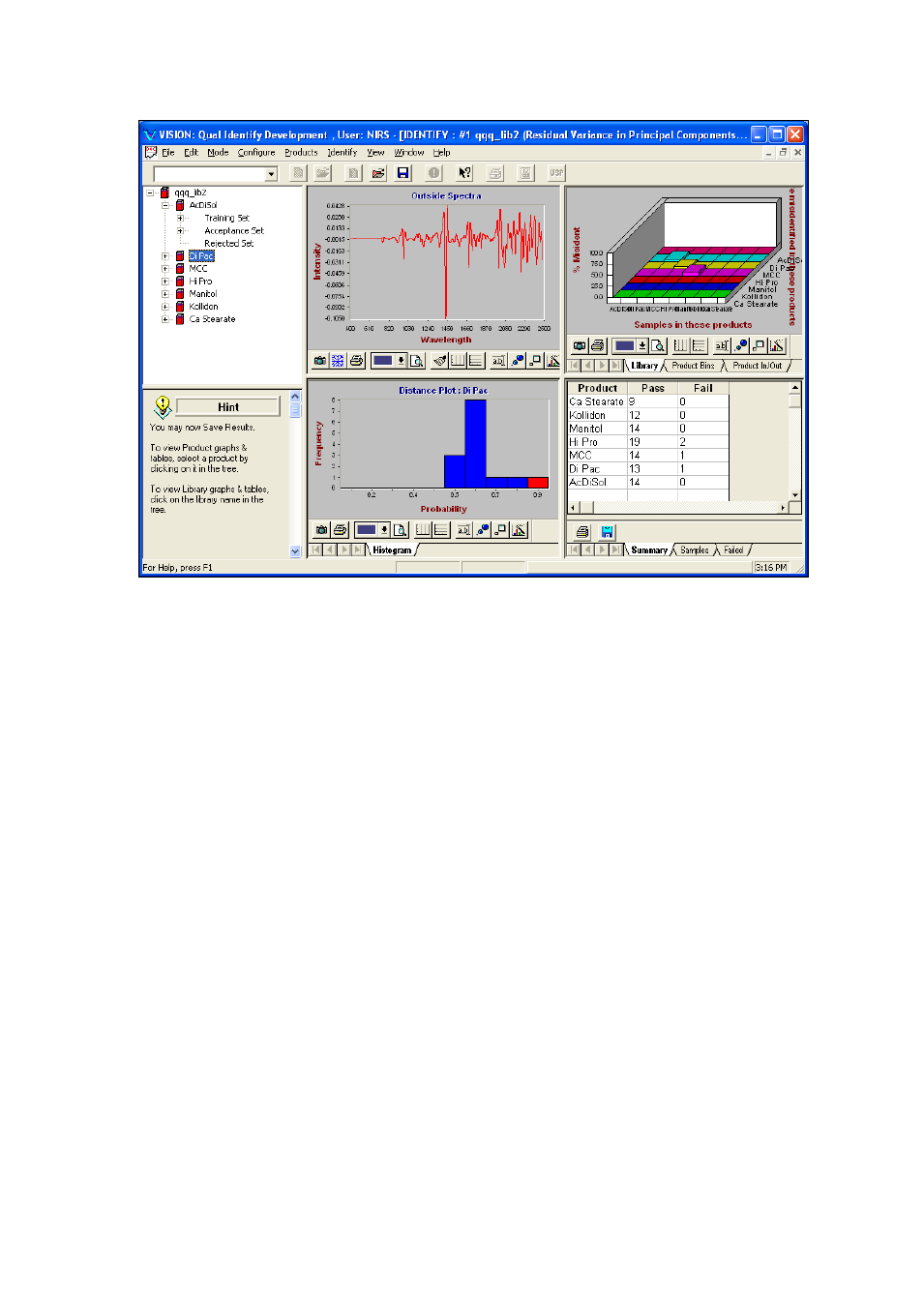This screenshot has width=924, height=1306.
Task: Click the camera icon under Outside Spectra
Action: click(319, 361)
